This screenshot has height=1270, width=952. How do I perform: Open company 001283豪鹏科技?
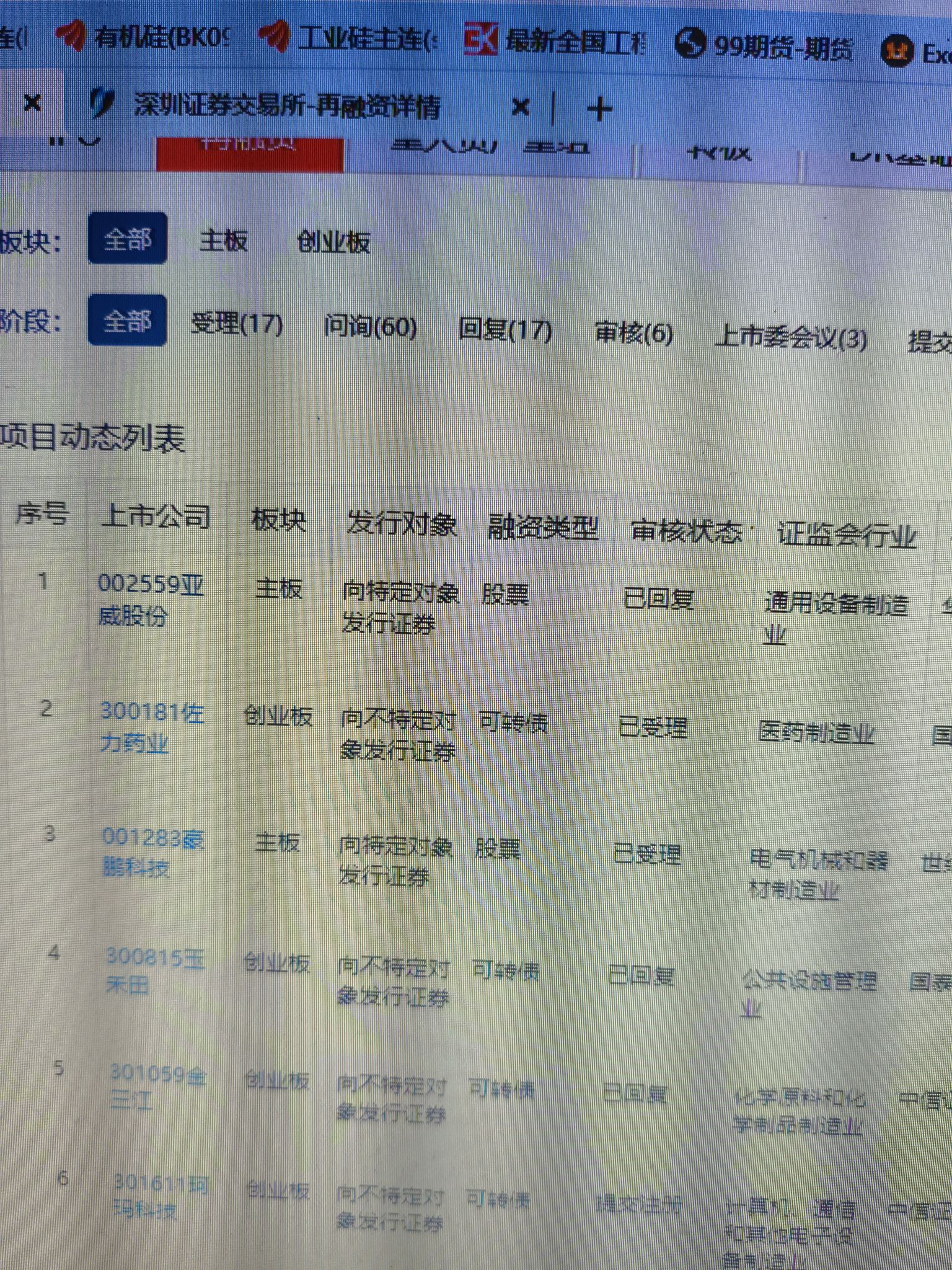click(152, 853)
